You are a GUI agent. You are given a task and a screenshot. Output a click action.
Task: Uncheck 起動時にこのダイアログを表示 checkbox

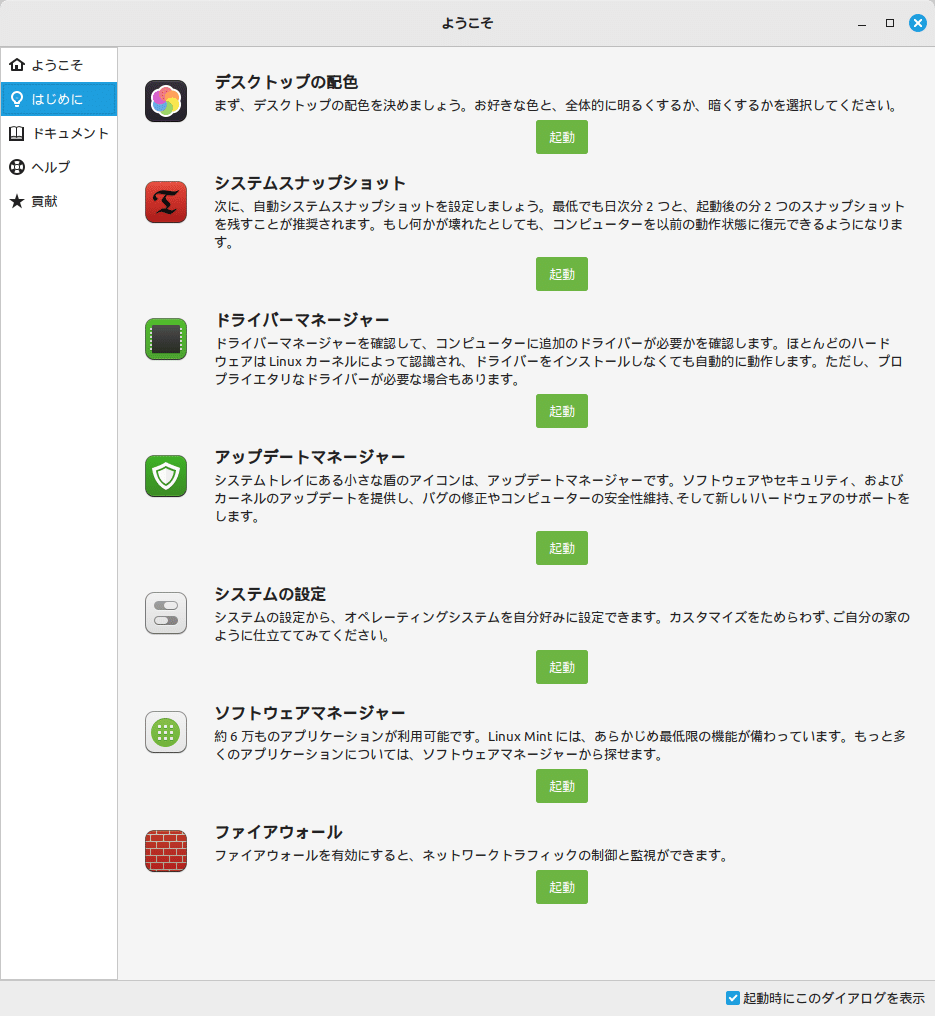coord(733,998)
